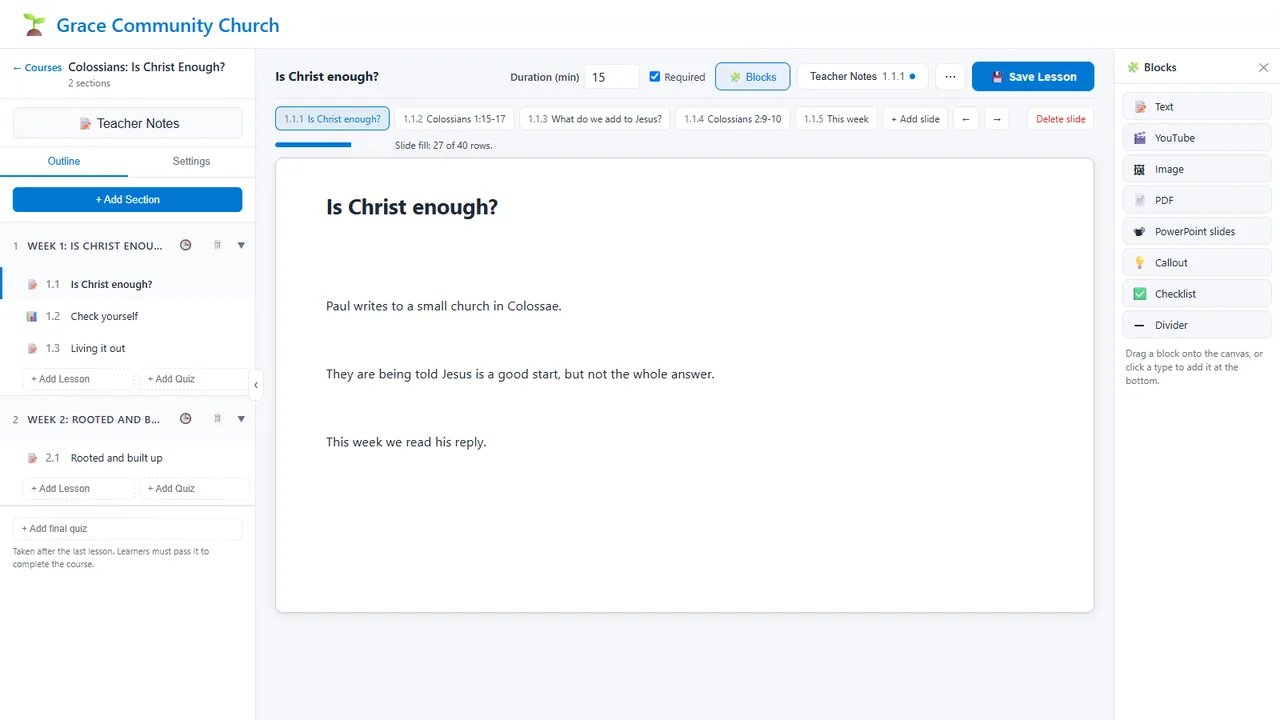Screen dimensions: 1280x720
Task: Open slide 1.1.2 Colossians 1:15-17
Action: pyautogui.click(x=454, y=119)
